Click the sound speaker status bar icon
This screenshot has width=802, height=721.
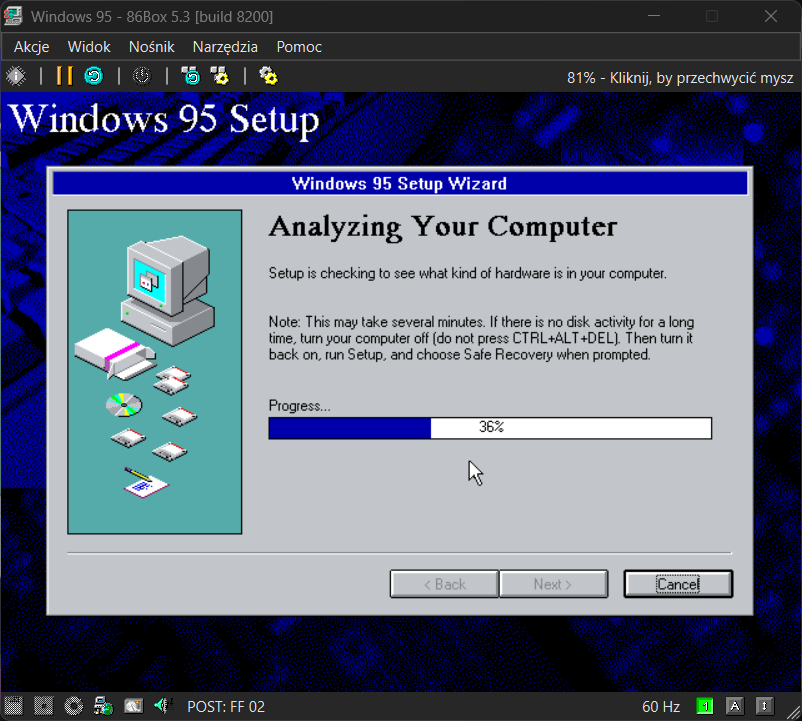[x=162, y=707]
